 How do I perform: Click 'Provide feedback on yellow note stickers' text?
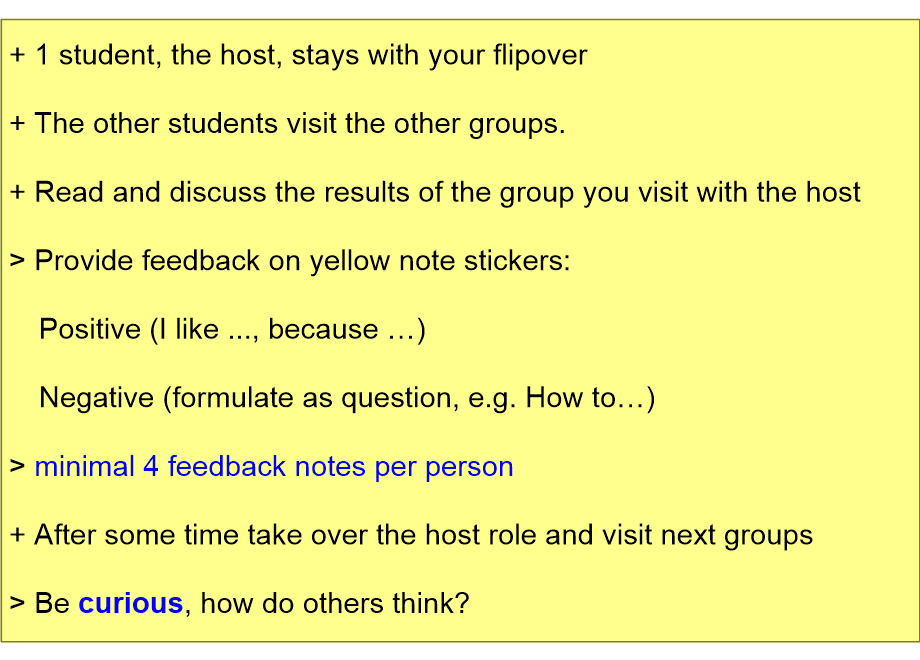303,261
